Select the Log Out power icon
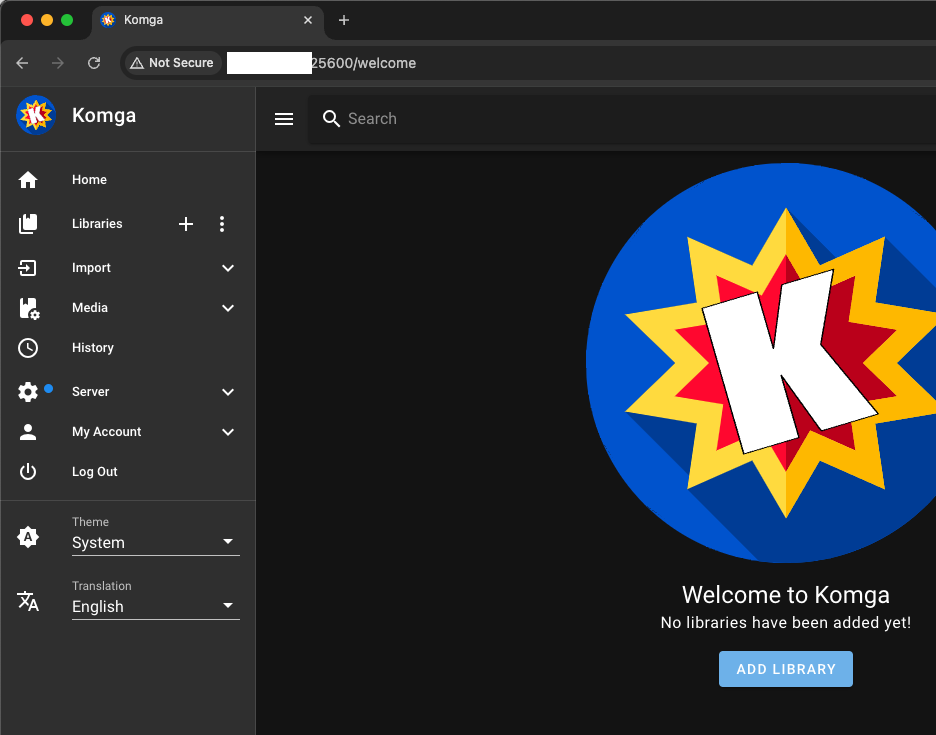 coord(28,471)
